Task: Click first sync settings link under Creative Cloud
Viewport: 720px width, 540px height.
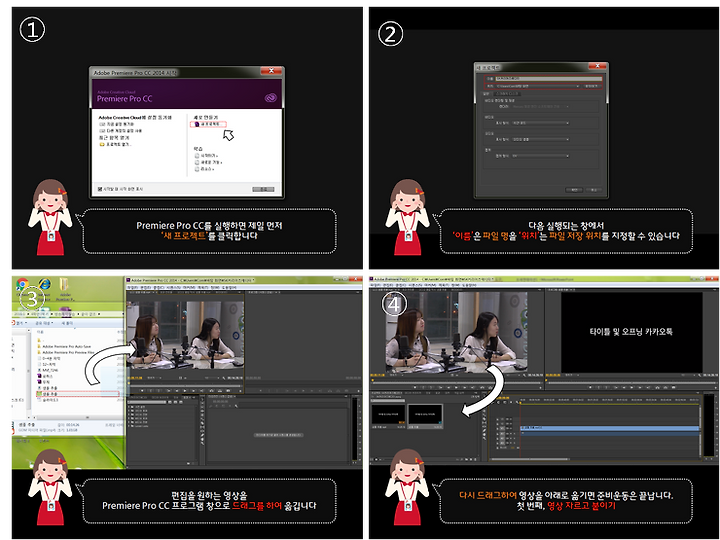Action: click(117, 124)
